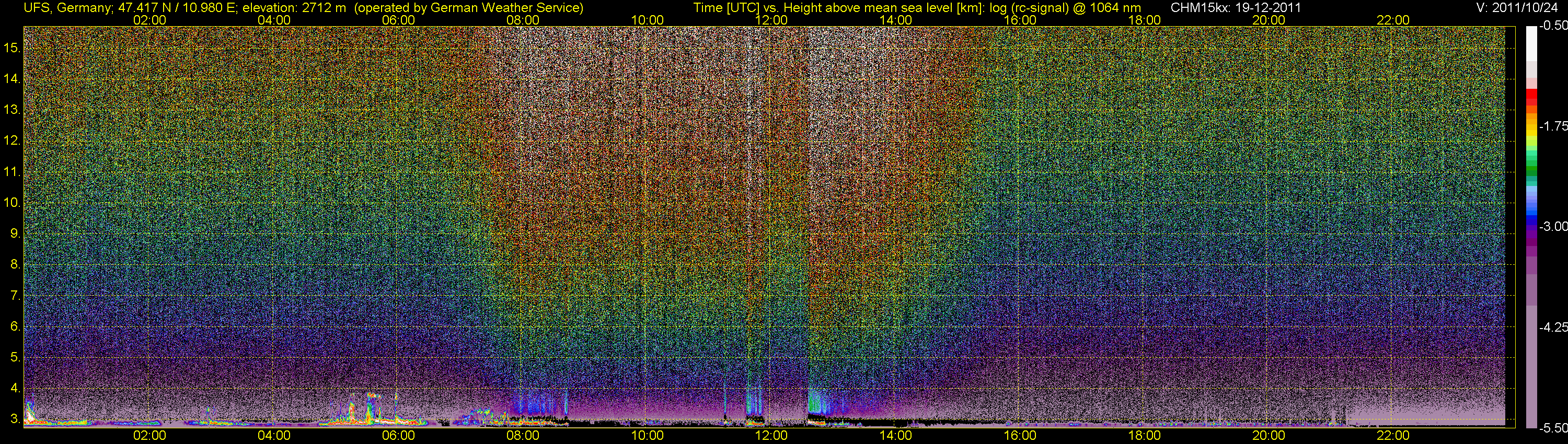This screenshot has width=1568, height=444.
Task: Click the top-axis time label 06:00
Action: (398, 20)
